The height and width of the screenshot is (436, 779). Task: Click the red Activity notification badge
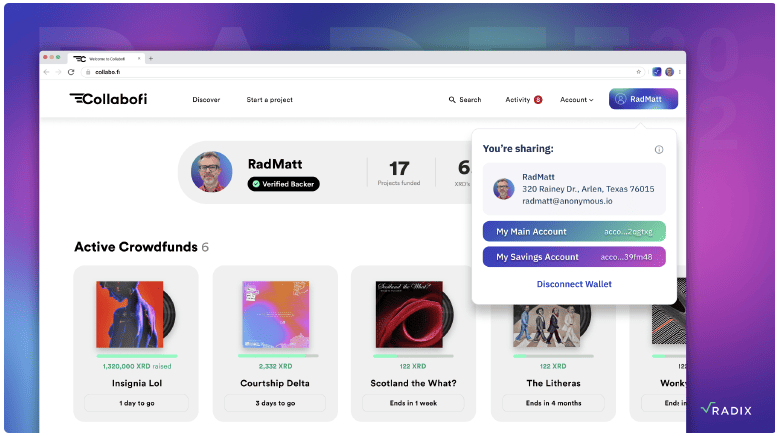pyautogui.click(x=538, y=100)
